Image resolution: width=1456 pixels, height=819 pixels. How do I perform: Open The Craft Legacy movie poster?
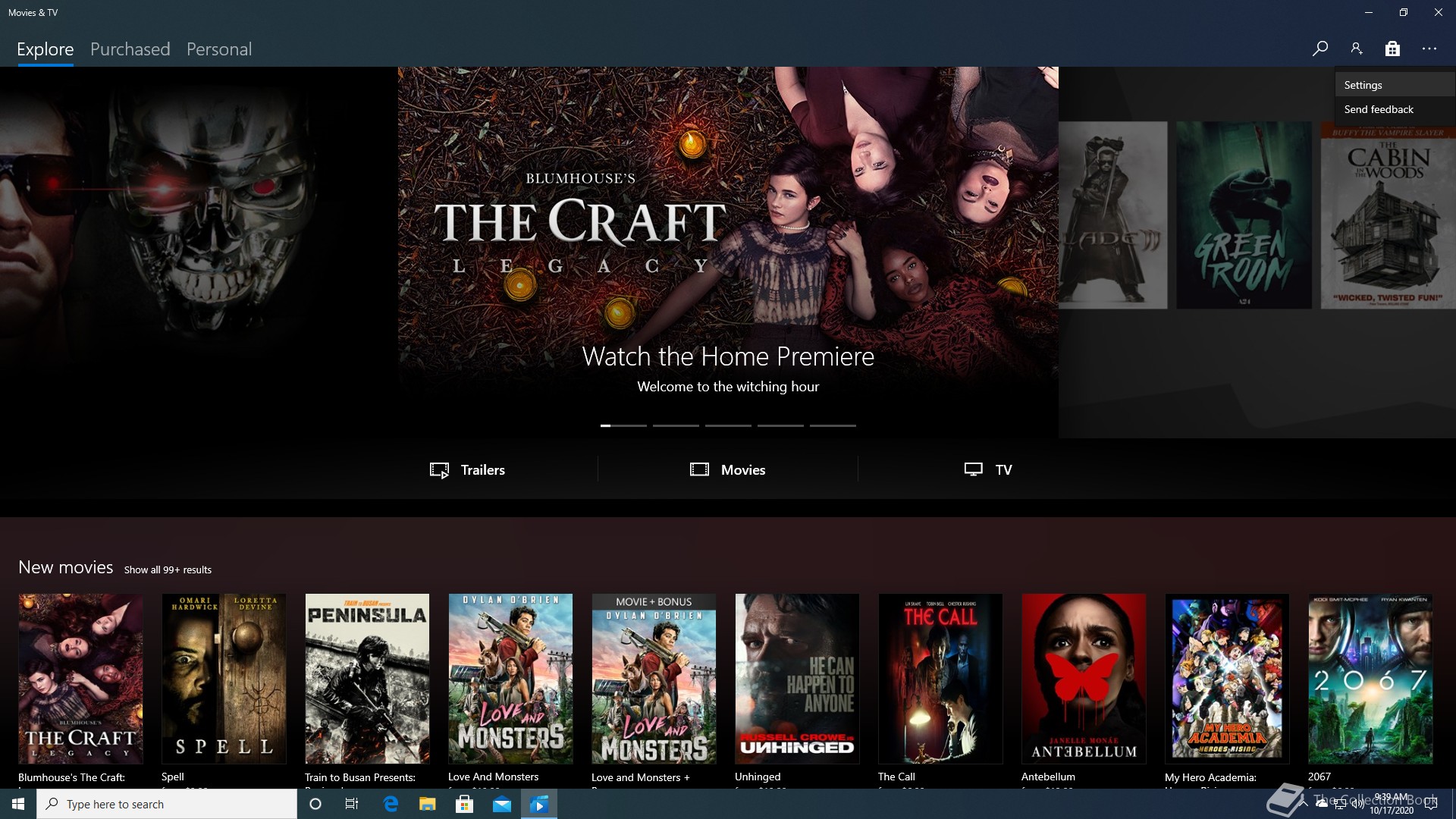80,679
